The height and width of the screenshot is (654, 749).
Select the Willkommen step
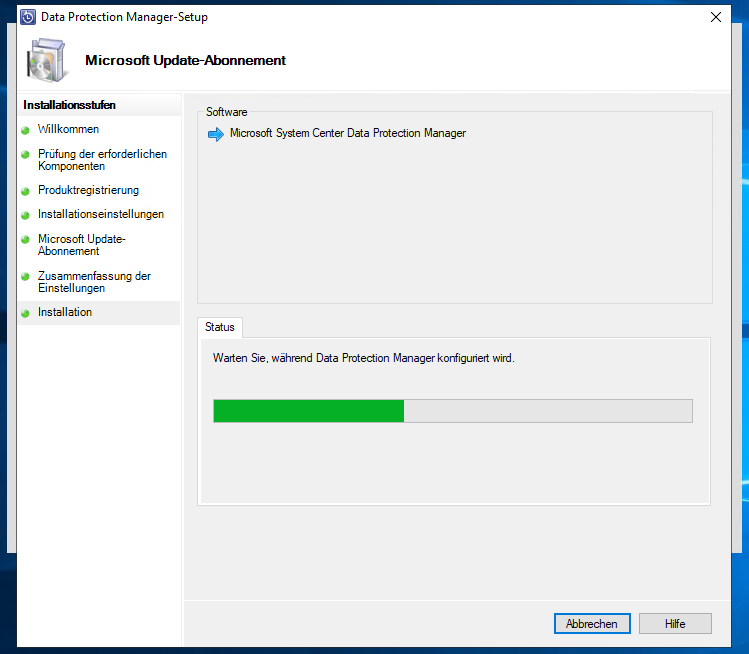pos(68,129)
